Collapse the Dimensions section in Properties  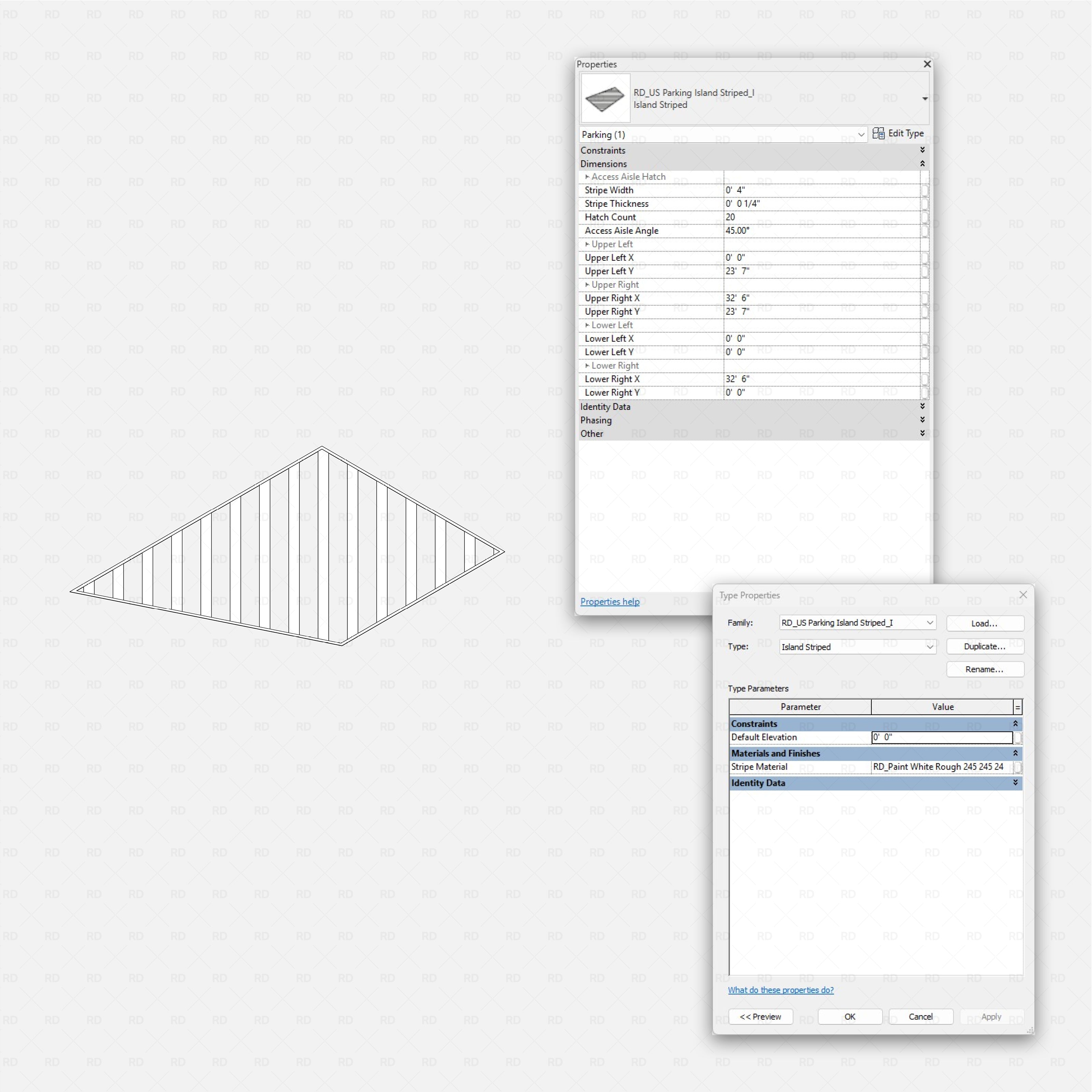tap(922, 164)
